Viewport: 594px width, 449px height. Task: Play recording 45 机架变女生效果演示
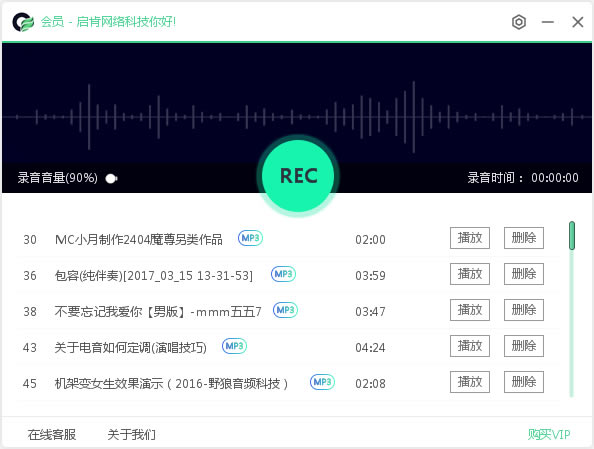[x=470, y=382]
